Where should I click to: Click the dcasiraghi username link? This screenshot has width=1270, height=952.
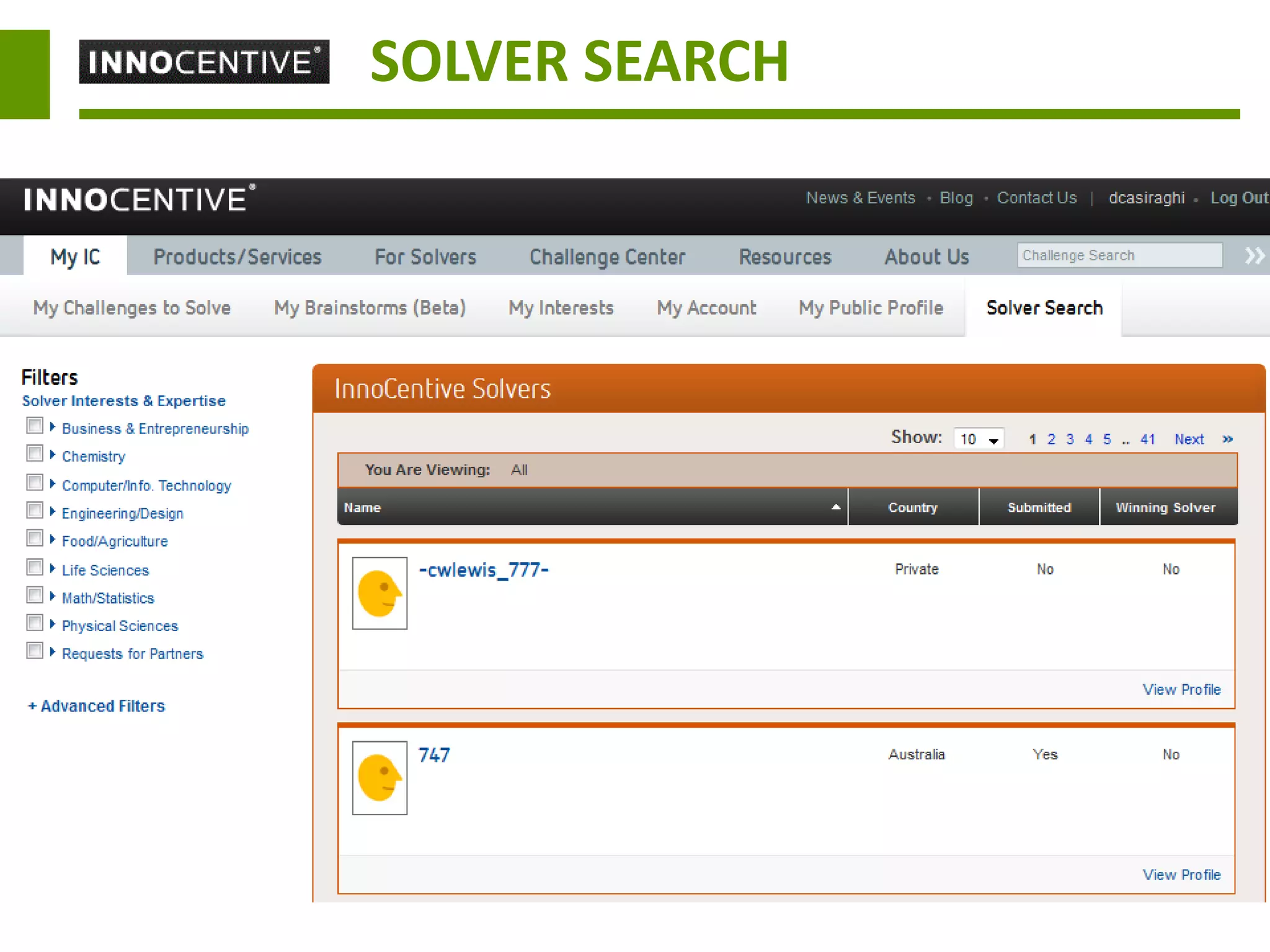[x=1147, y=198]
